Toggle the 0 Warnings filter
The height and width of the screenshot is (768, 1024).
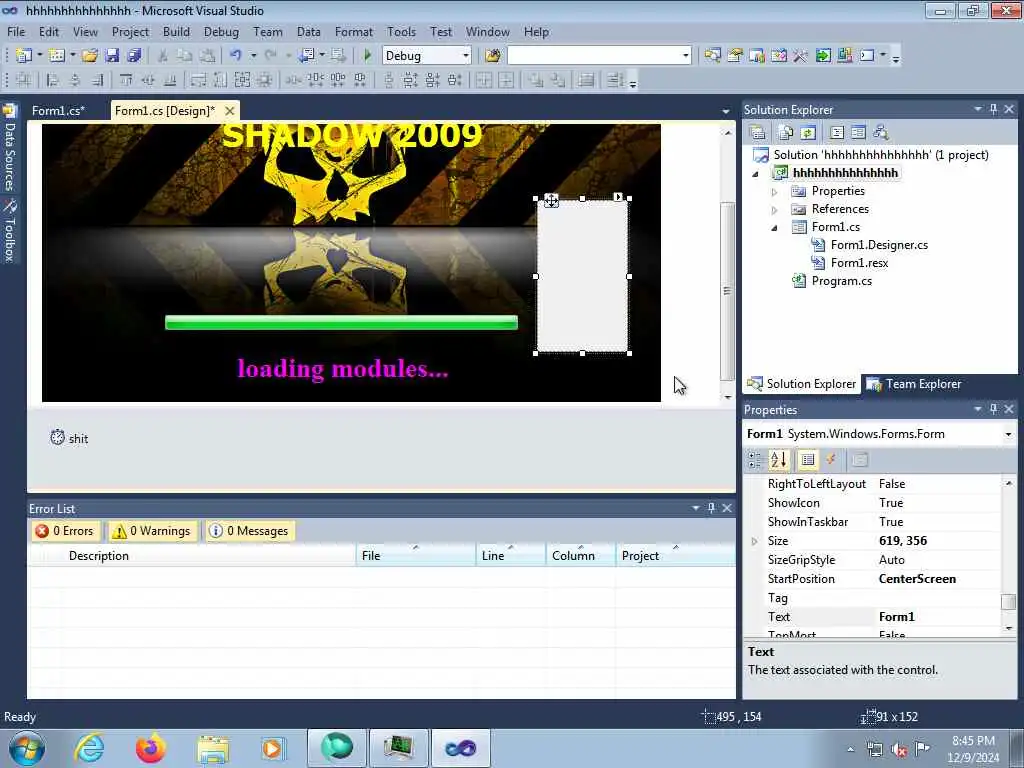point(152,531)
